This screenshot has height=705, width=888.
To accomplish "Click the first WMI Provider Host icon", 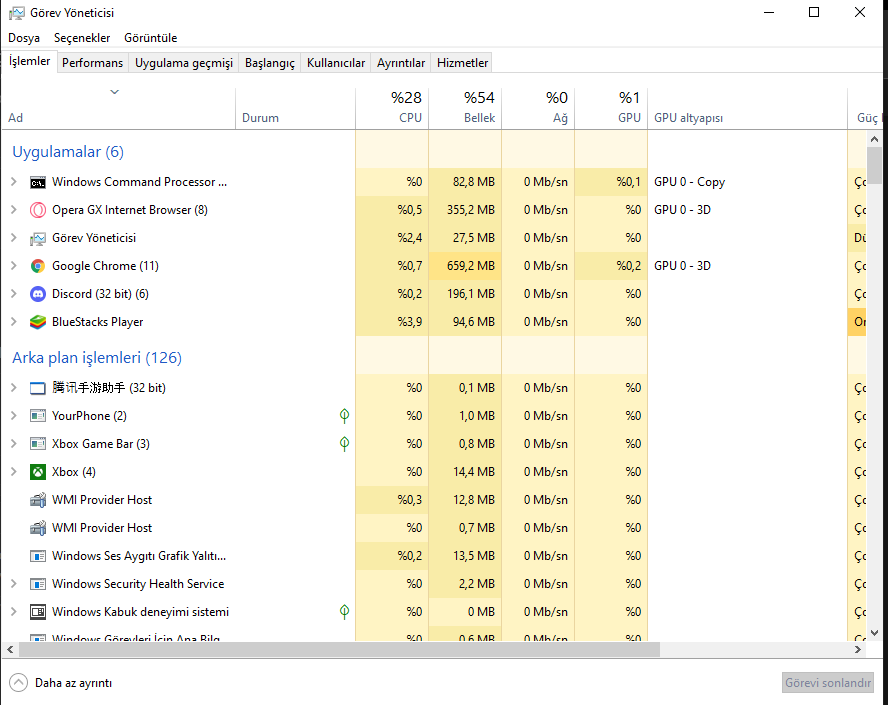I will click(37, 500).
